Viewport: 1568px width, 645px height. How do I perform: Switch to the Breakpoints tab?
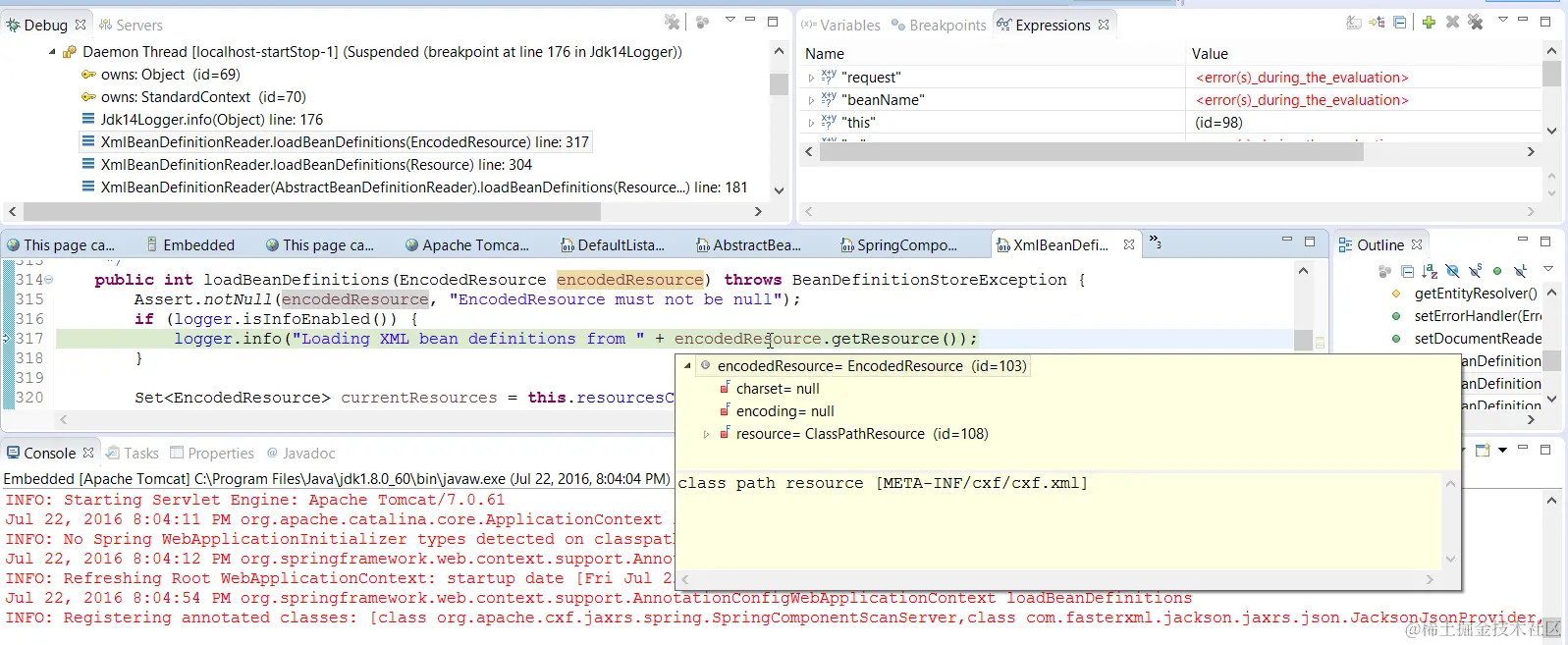[x=939, y=25]
